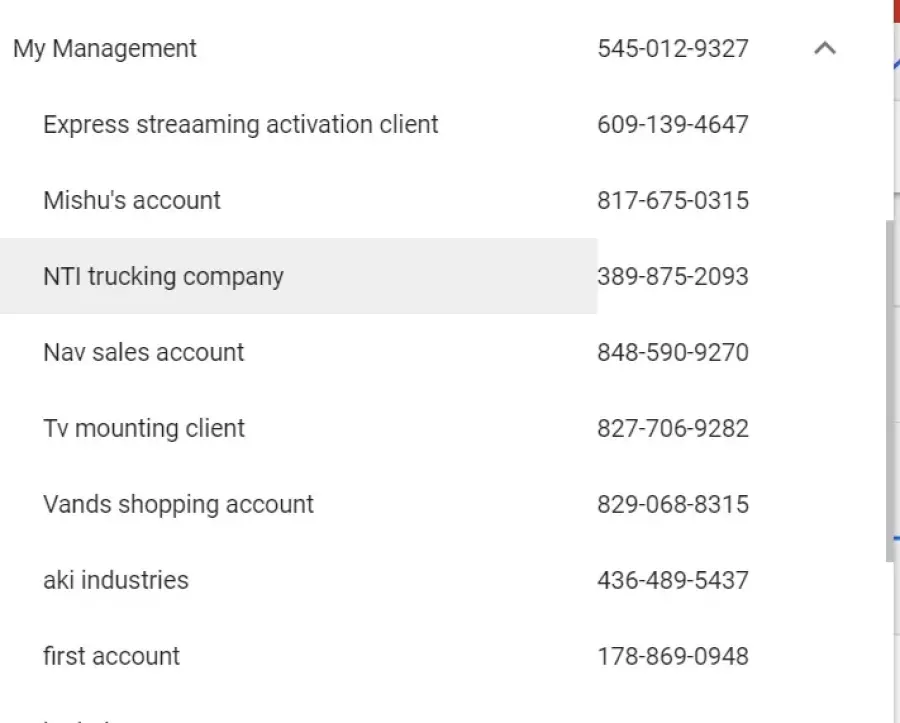Click My Management ID 545-012-9327
Viewport: 900px width, 723px height.
[x=672, y=48]
